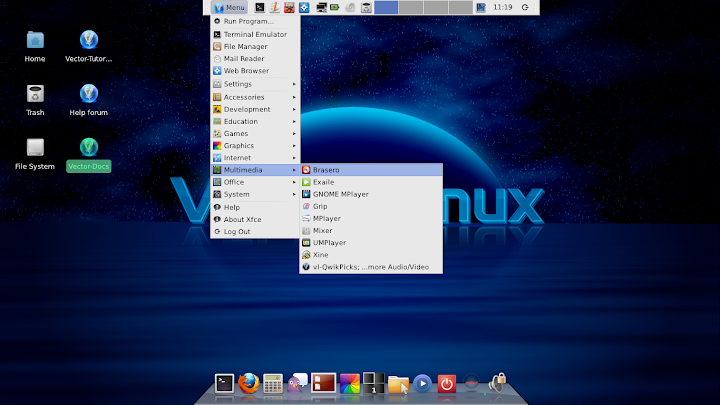Launch Exaile from the Multimedia submenu
720x405 pixels.
pyautogui.click(x=371, y=182)
